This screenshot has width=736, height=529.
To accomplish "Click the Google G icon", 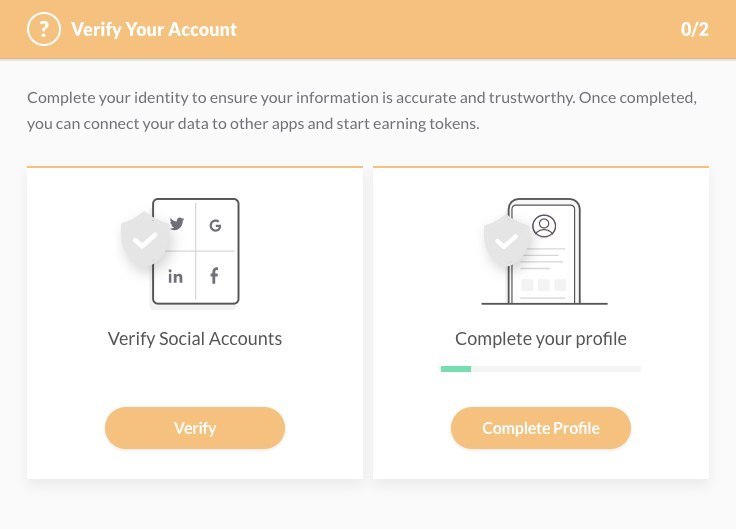I will [215, 225].
